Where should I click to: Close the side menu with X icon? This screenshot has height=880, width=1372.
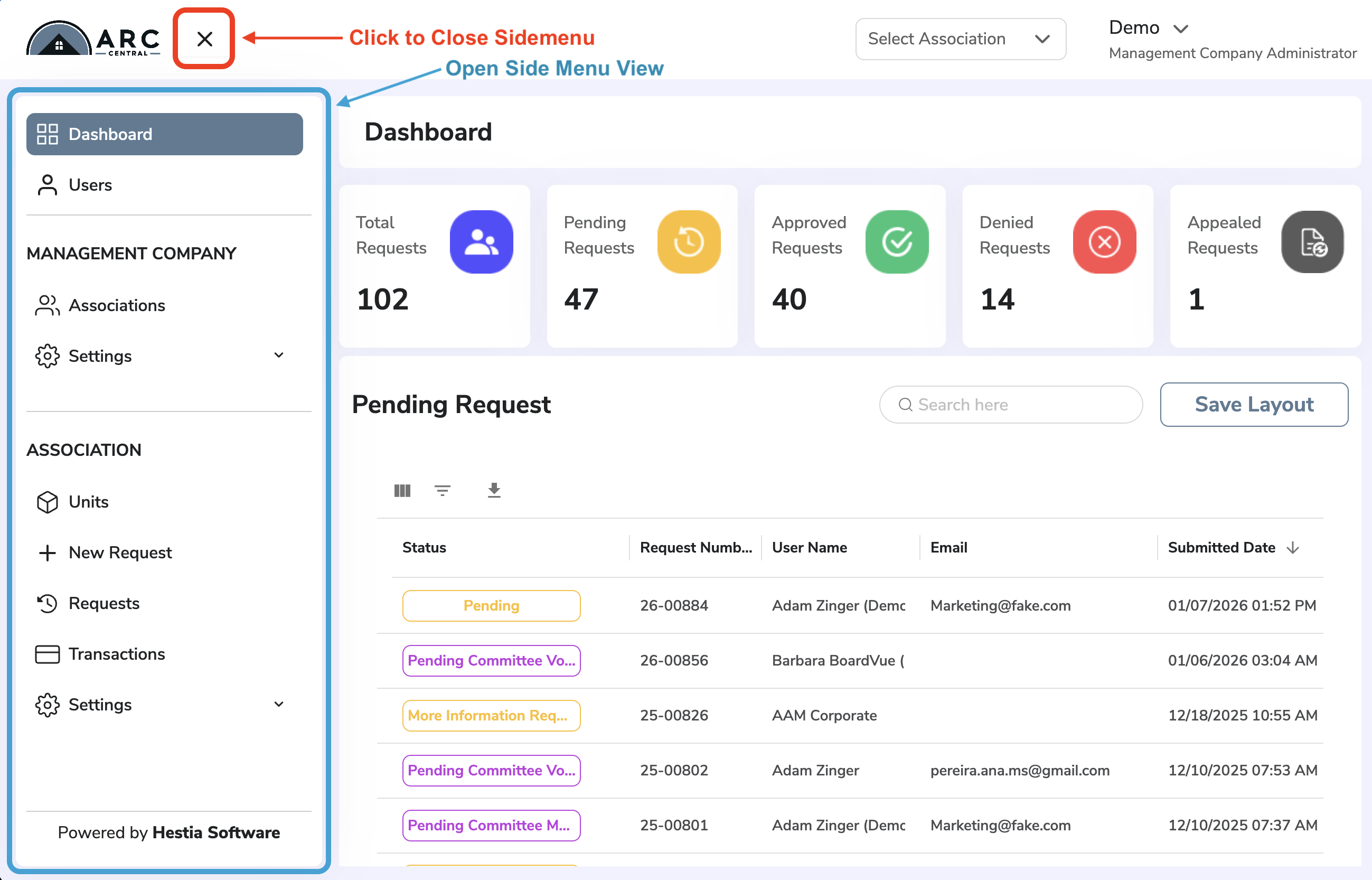204,39
